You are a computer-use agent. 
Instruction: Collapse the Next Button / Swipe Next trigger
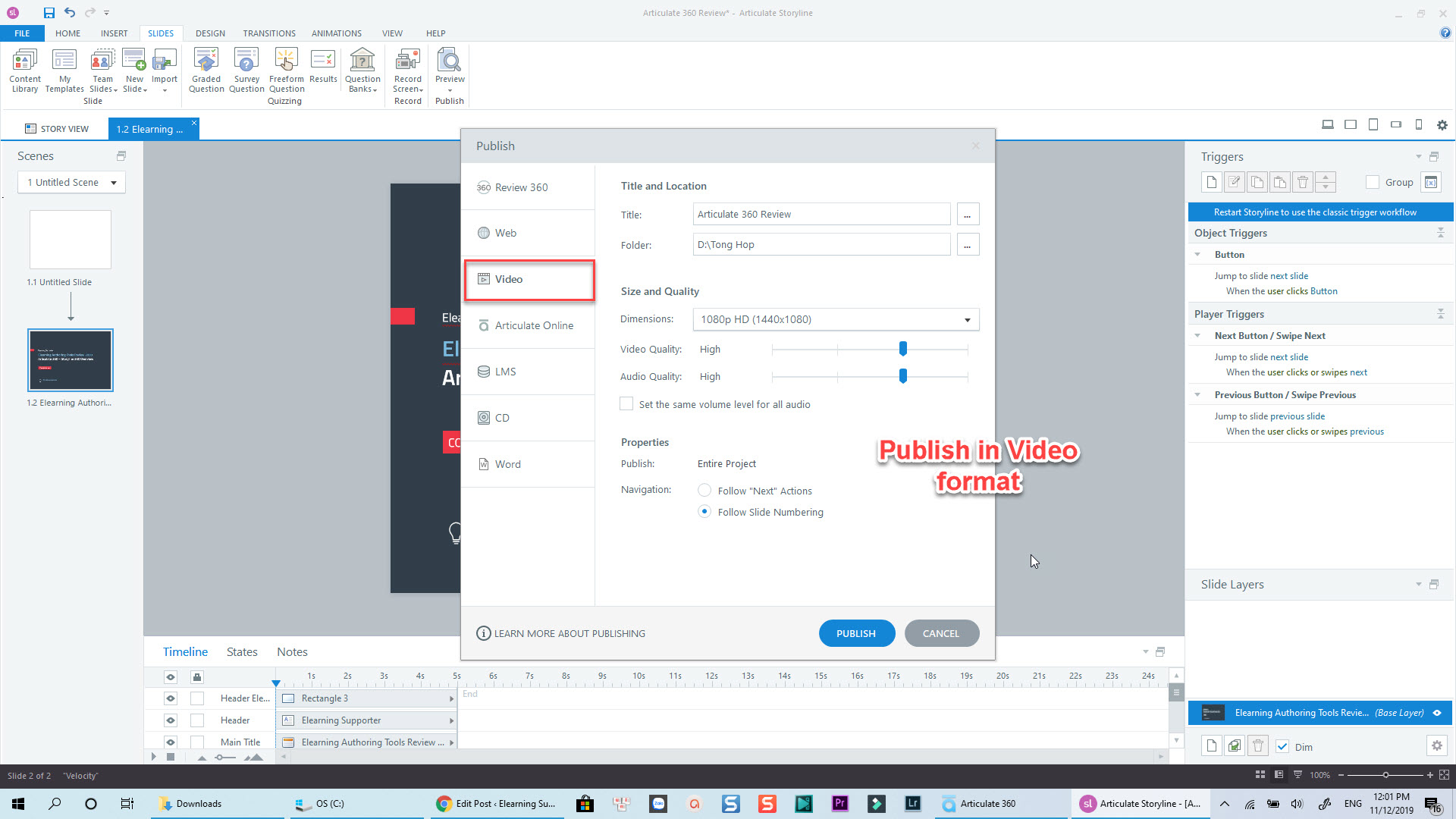(1197, 336)
